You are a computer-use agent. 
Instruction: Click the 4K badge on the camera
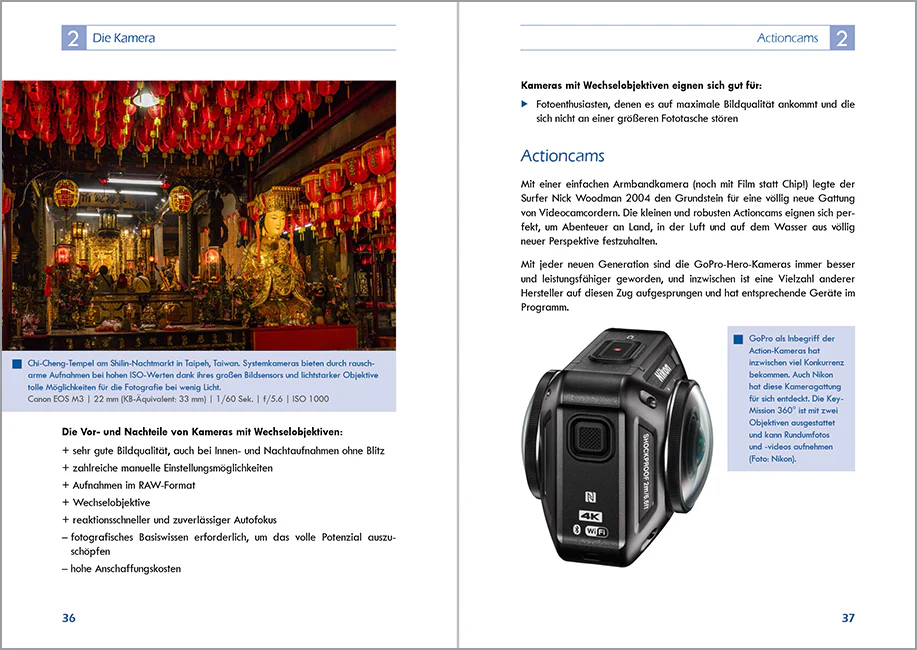[x=590, y=516]
